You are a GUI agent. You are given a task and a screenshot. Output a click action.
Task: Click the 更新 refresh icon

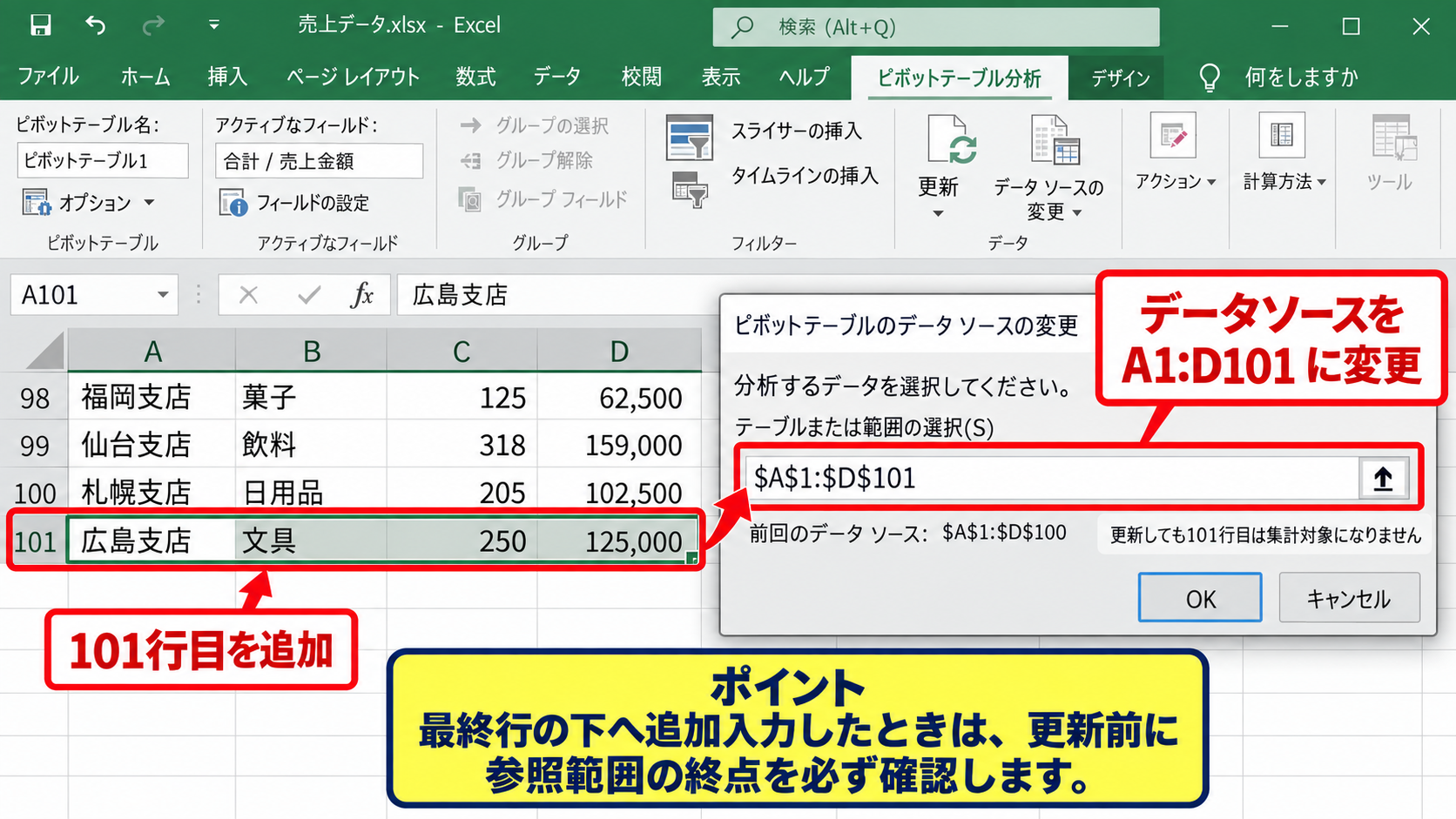pos(951,139)
